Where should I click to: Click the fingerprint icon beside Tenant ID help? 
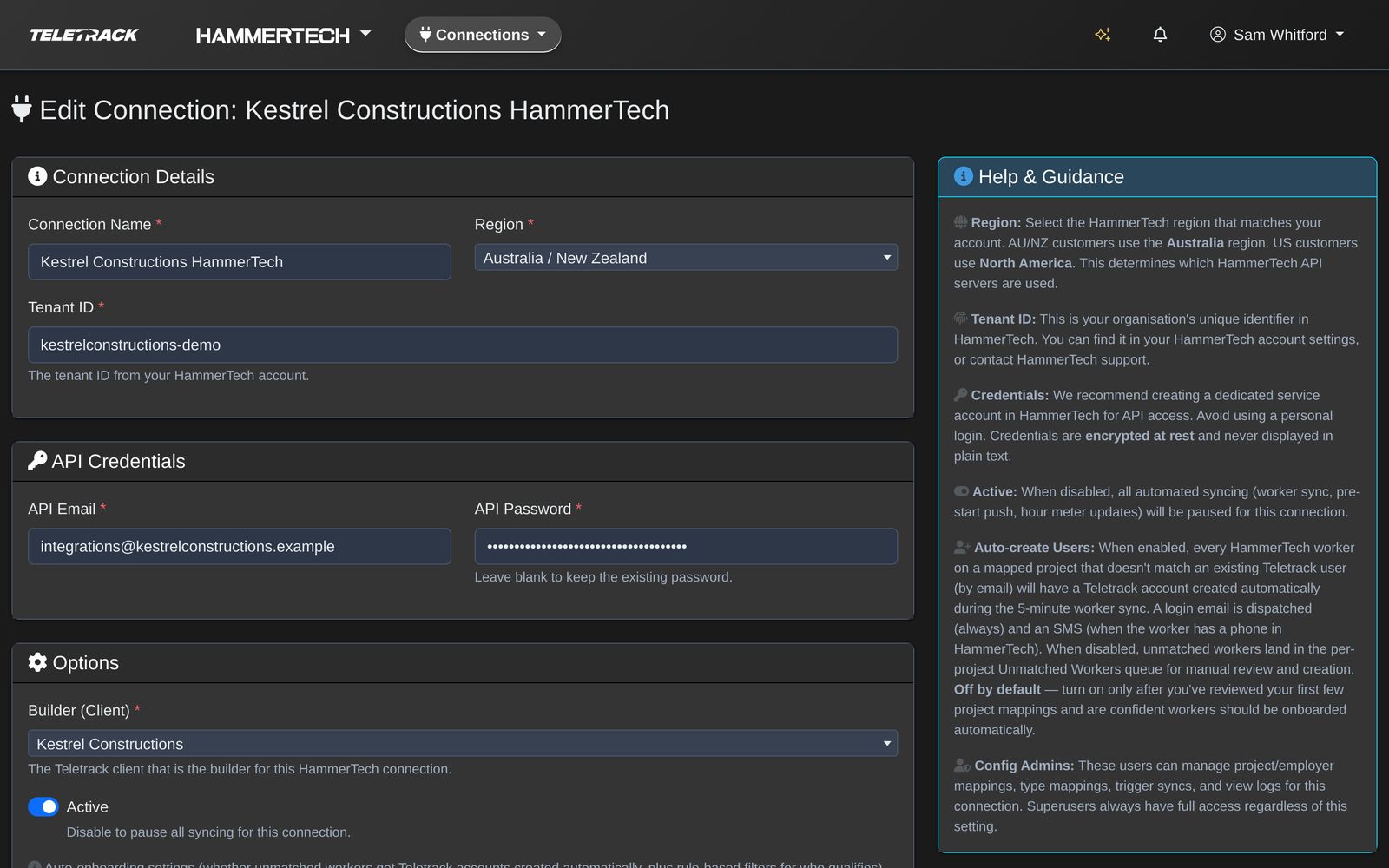(x=961, y=319)
